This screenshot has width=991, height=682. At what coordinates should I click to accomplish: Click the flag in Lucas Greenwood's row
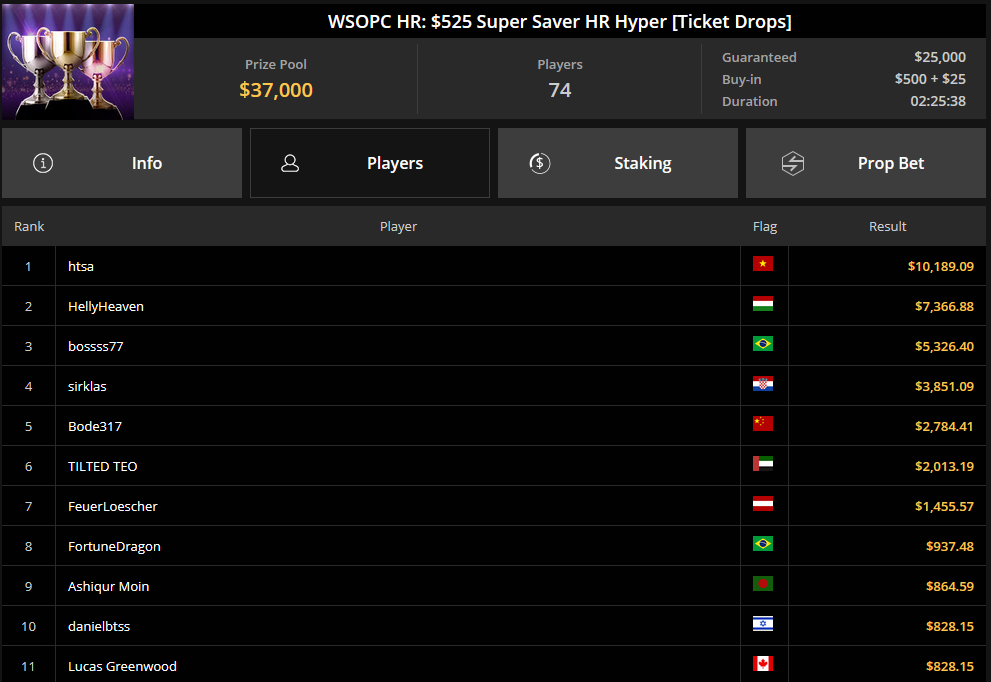[763, 664]
